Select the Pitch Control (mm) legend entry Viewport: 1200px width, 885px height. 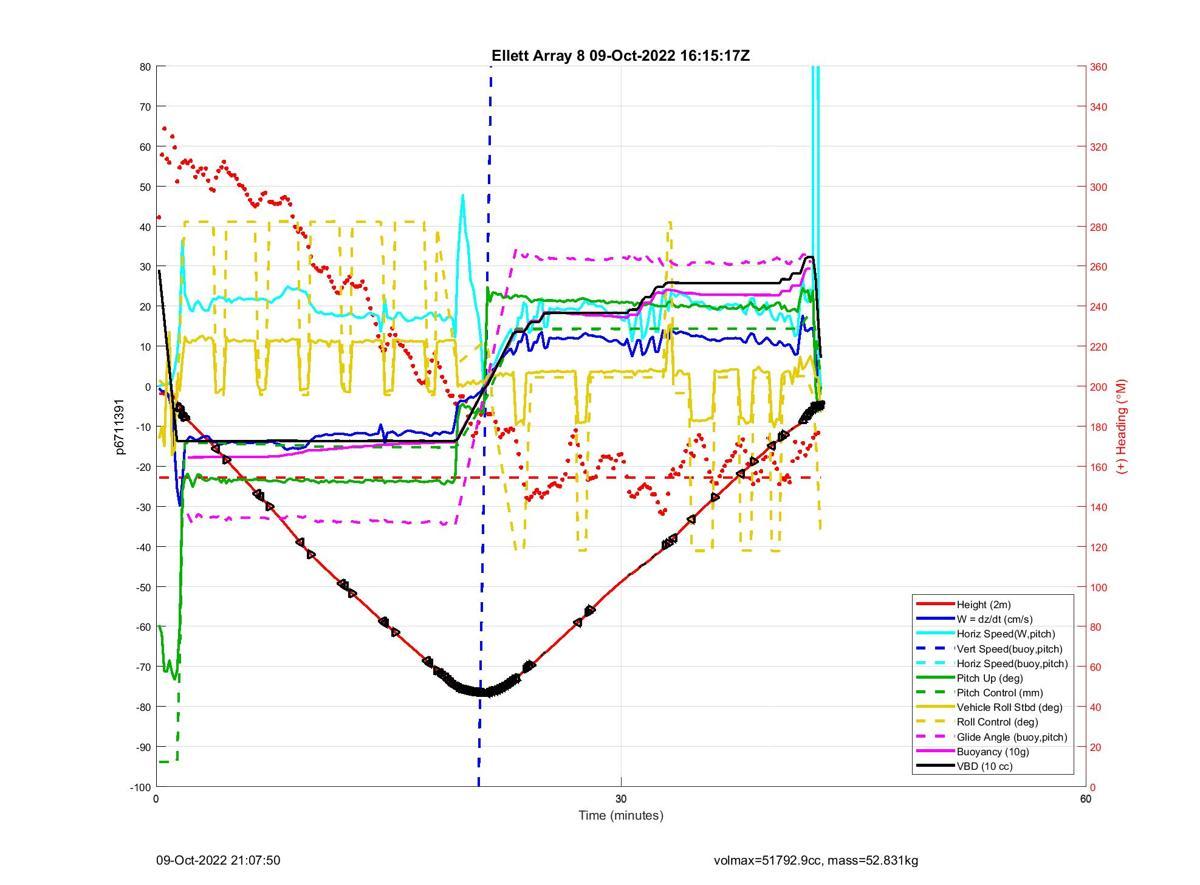pyautogui.click(x=991, y=693)
